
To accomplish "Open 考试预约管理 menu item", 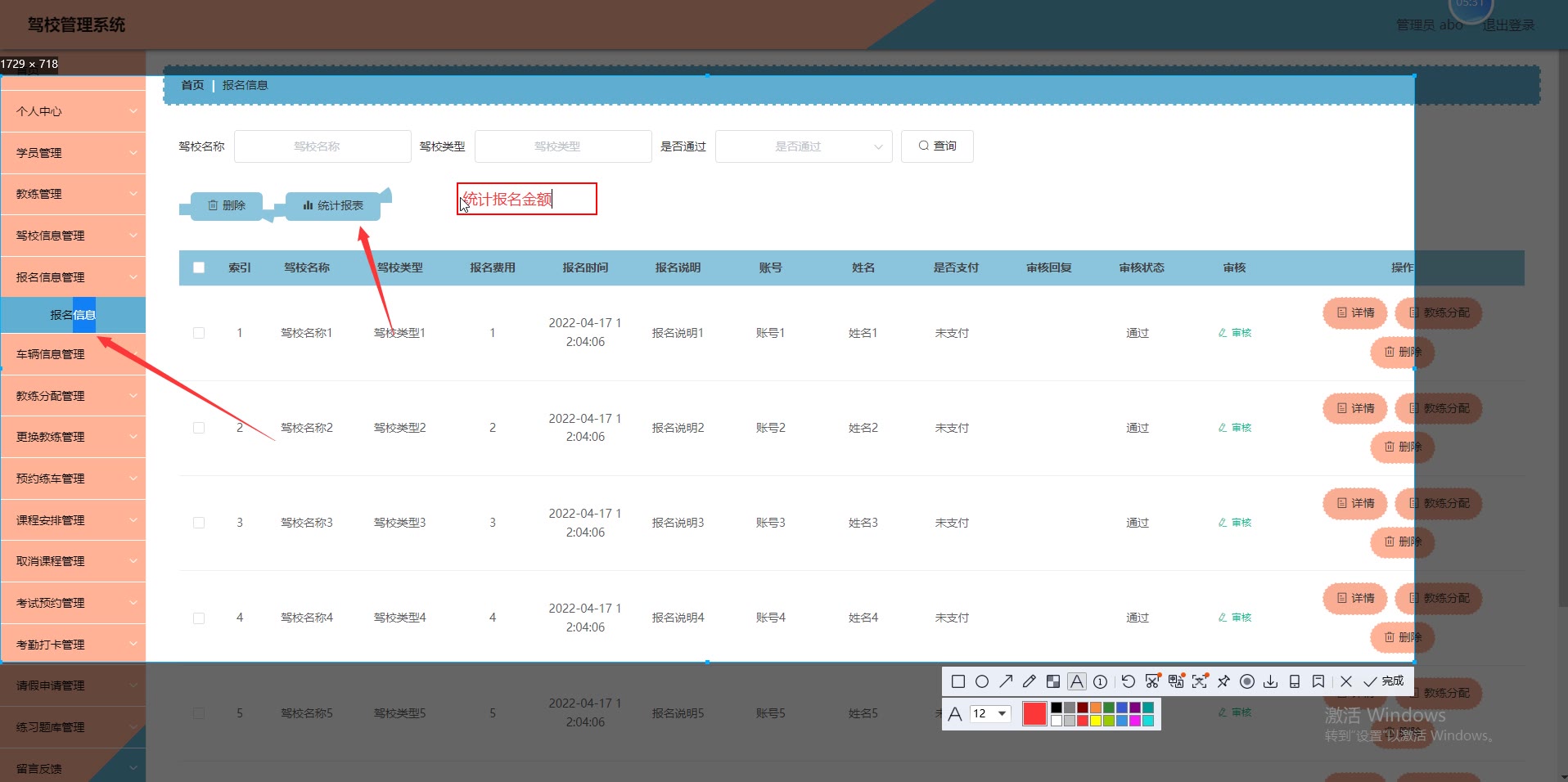I will pos(73,603).
